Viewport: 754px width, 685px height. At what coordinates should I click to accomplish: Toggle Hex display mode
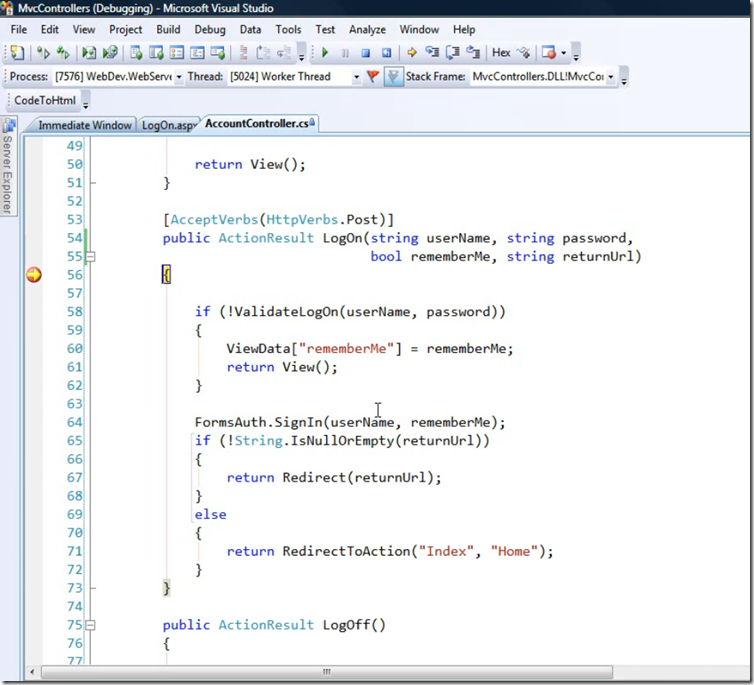(x=501, y=52)
